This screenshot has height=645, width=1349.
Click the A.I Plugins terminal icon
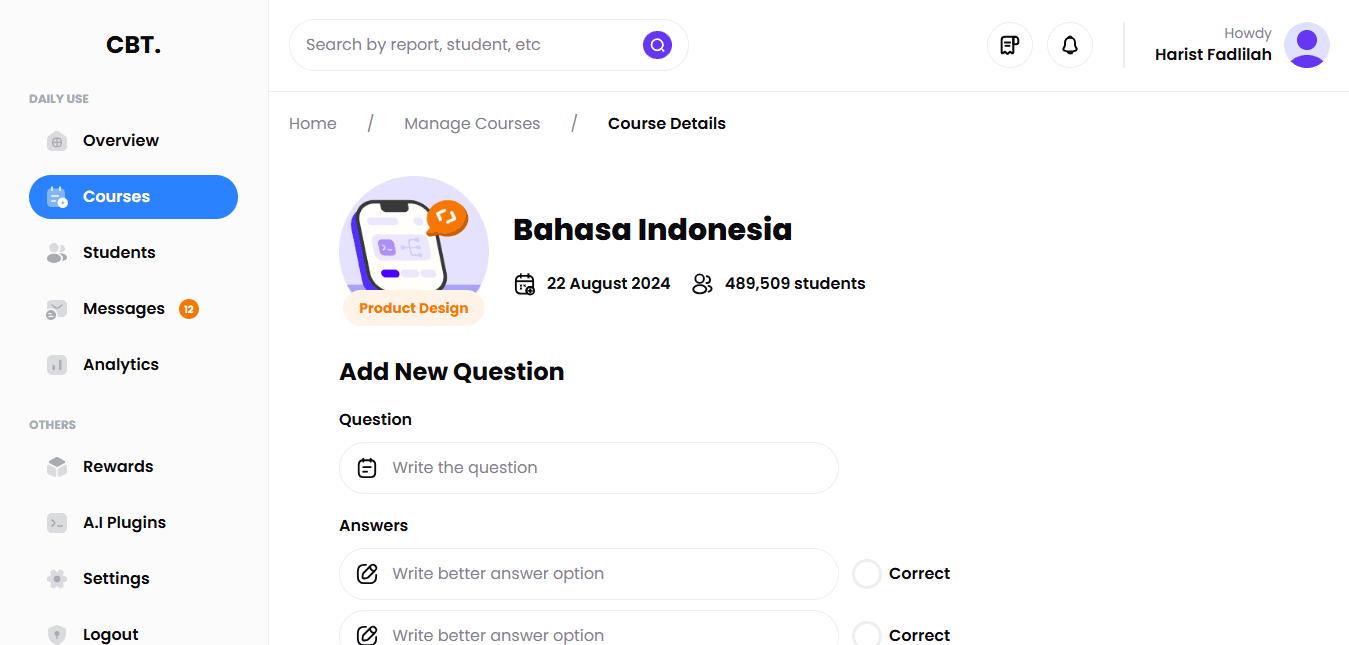[57, 523]
